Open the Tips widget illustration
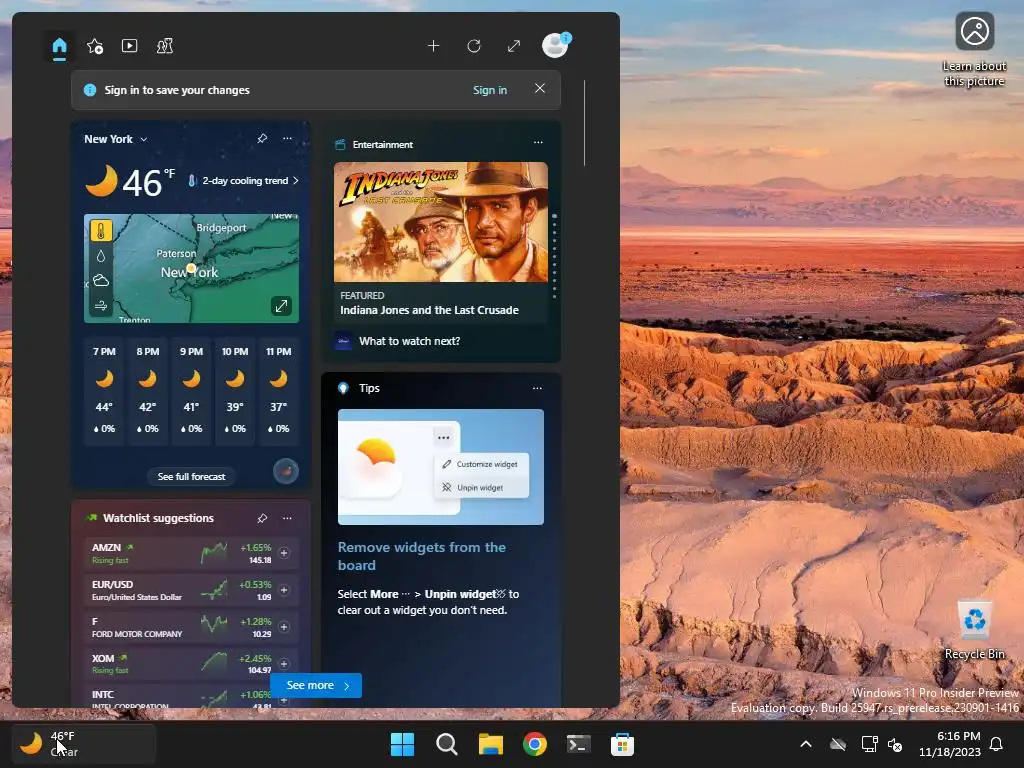1024x768 pixels. tap(441, 467)
